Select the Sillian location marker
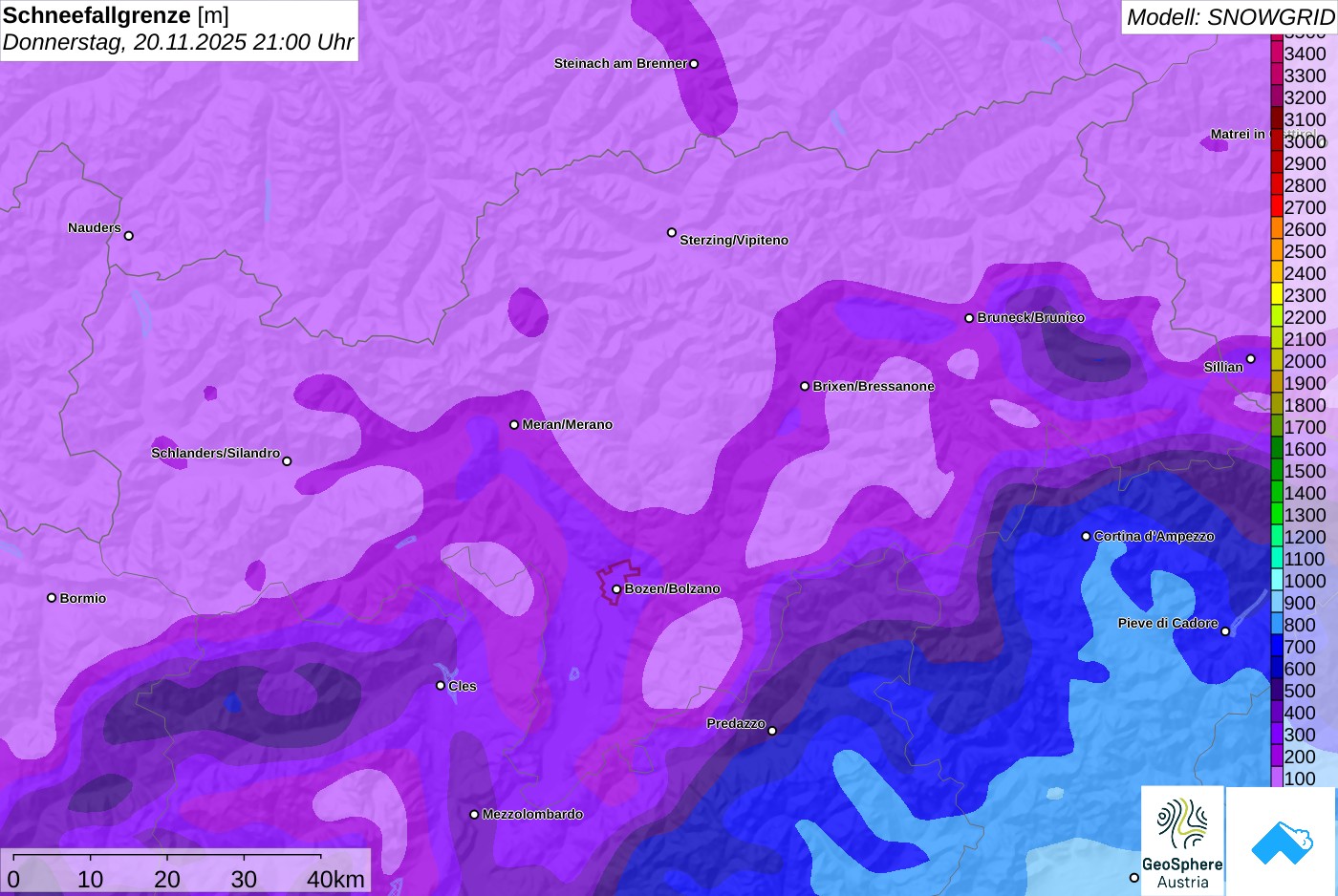Image resolution: width=1338 pixels, height=896 pixels. click(x=1250, y=359)
